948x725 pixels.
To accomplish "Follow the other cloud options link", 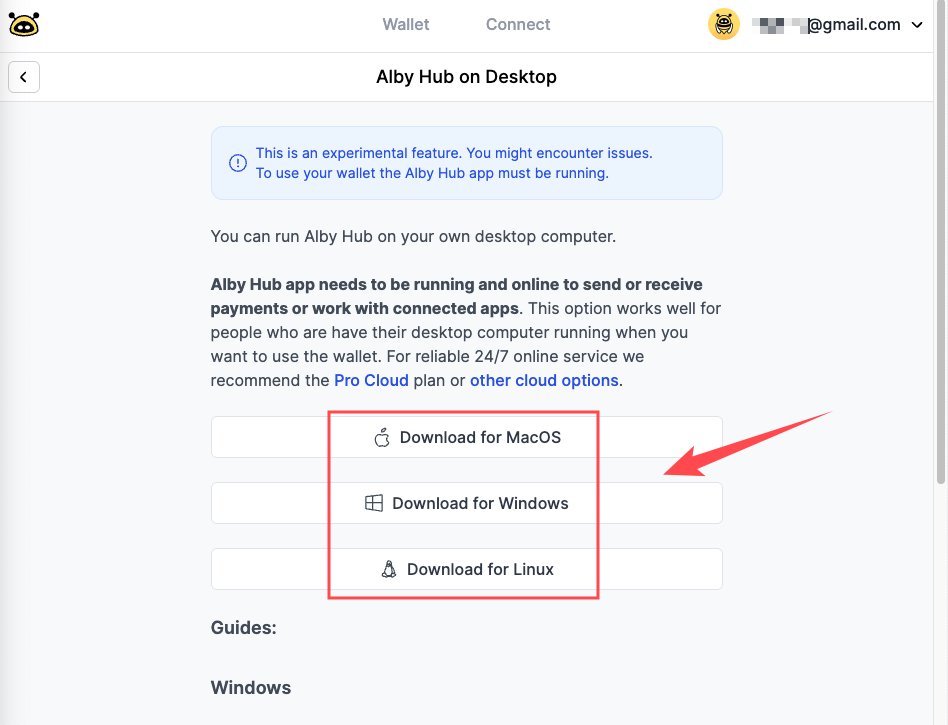I will pyautogui.click(x=544, y=380).
